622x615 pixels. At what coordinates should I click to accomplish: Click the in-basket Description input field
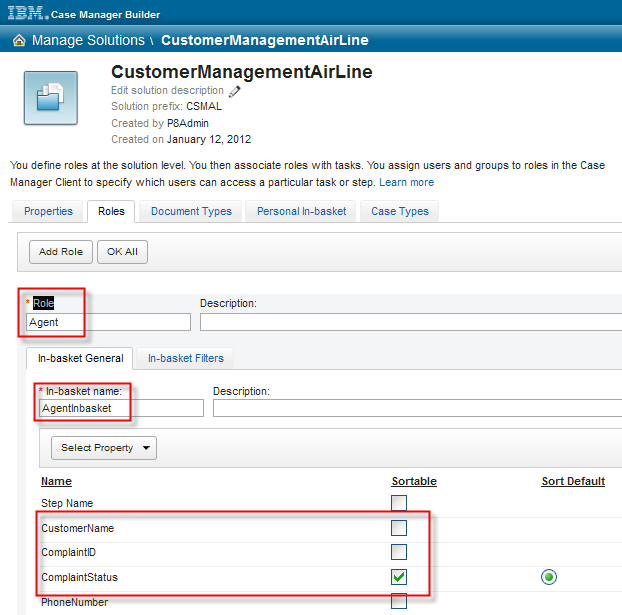[x=417, y=408]
